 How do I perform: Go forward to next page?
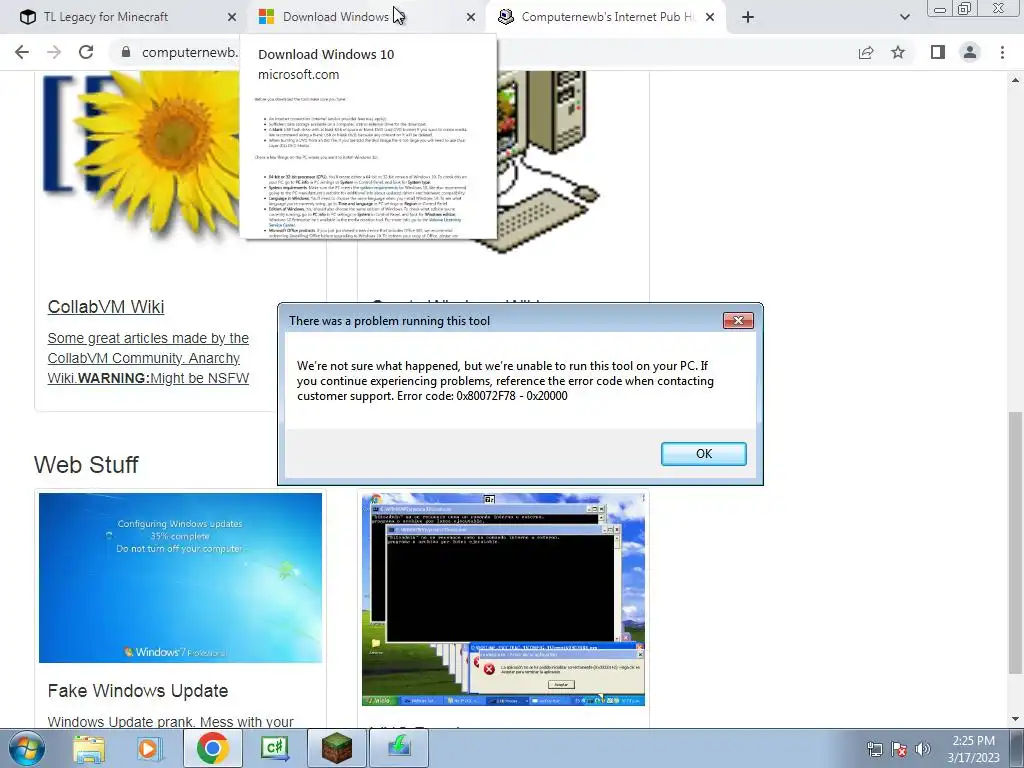(x=54, y=52)
